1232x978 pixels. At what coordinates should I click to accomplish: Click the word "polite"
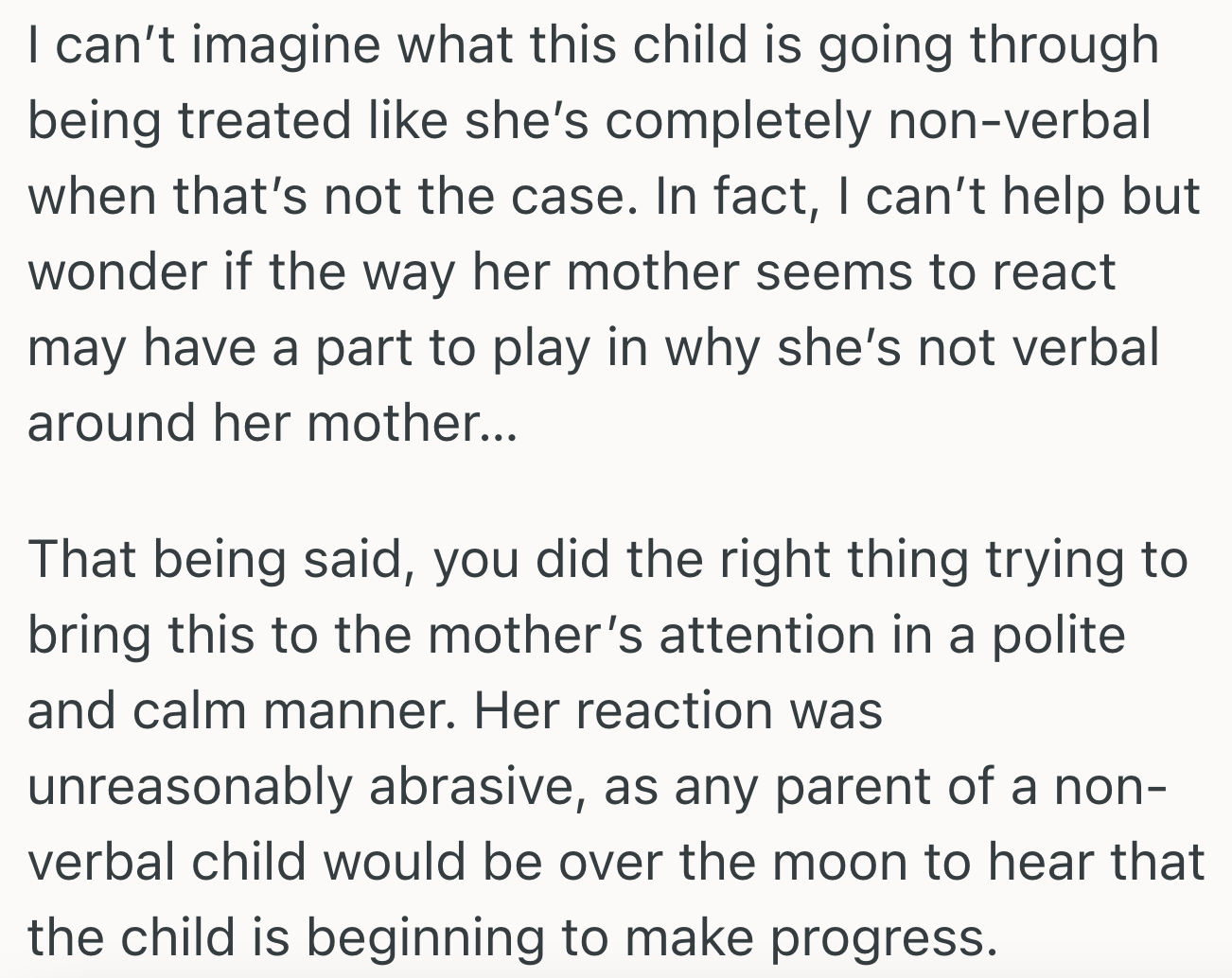click(1058, 635)
